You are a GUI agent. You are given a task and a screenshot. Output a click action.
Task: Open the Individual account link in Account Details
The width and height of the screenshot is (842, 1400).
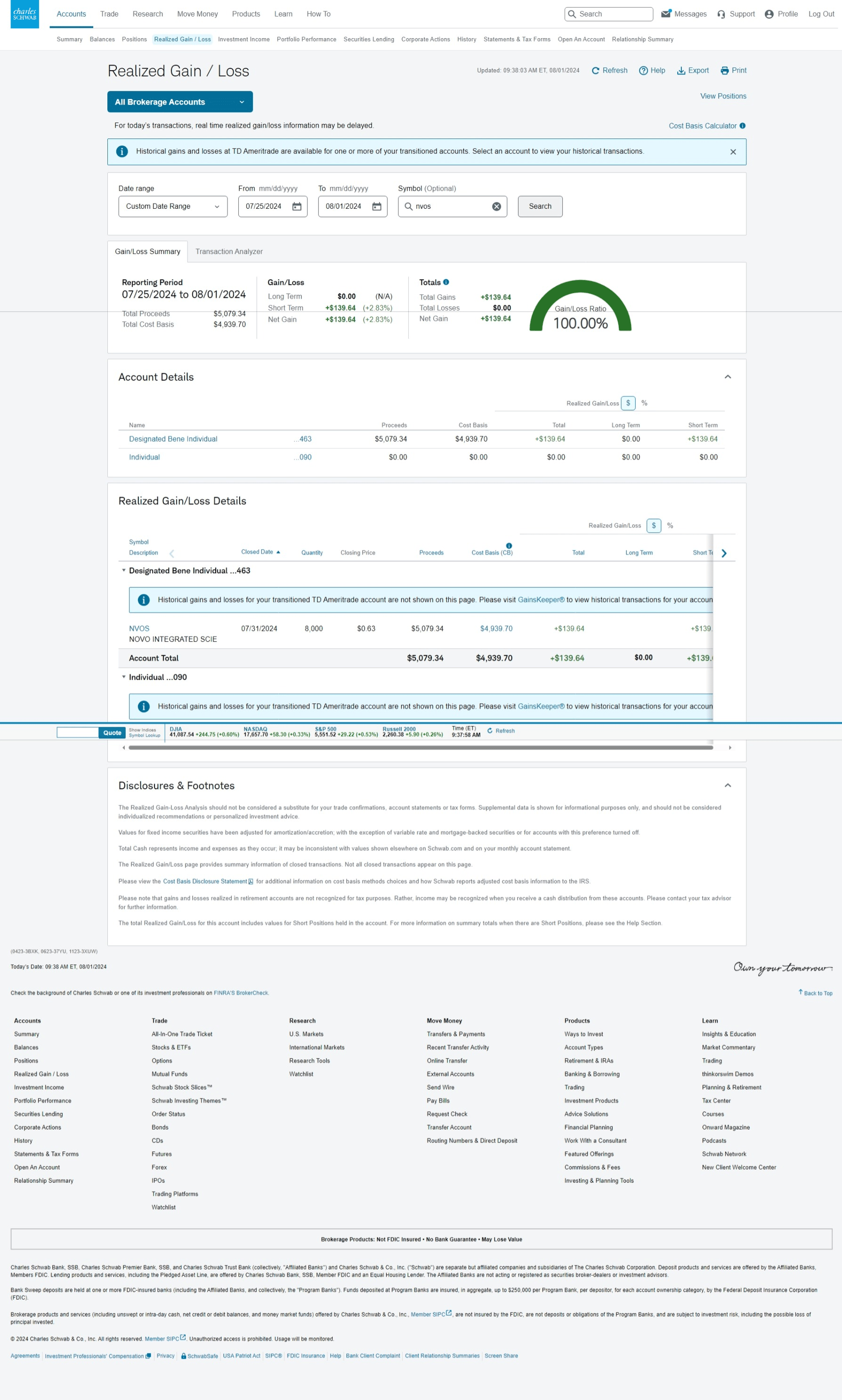point(144,457)
